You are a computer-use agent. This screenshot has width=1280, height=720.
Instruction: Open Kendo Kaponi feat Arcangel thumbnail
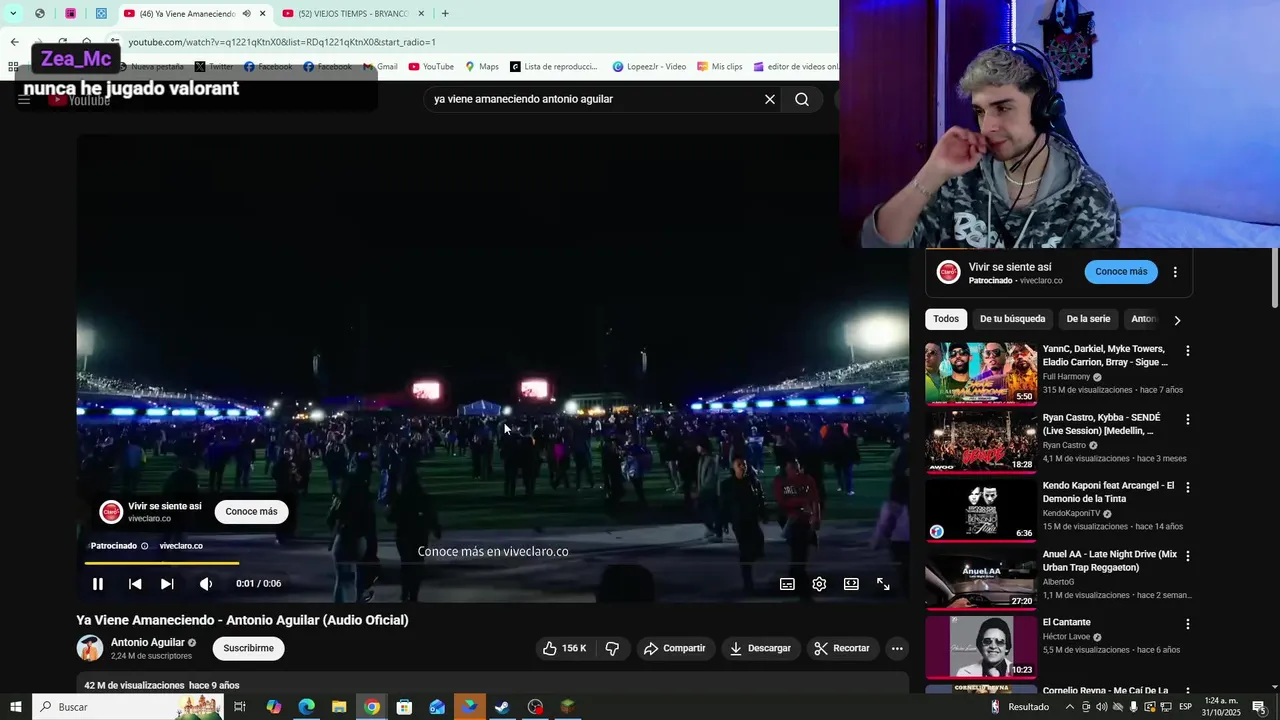(x=981, y=509)
